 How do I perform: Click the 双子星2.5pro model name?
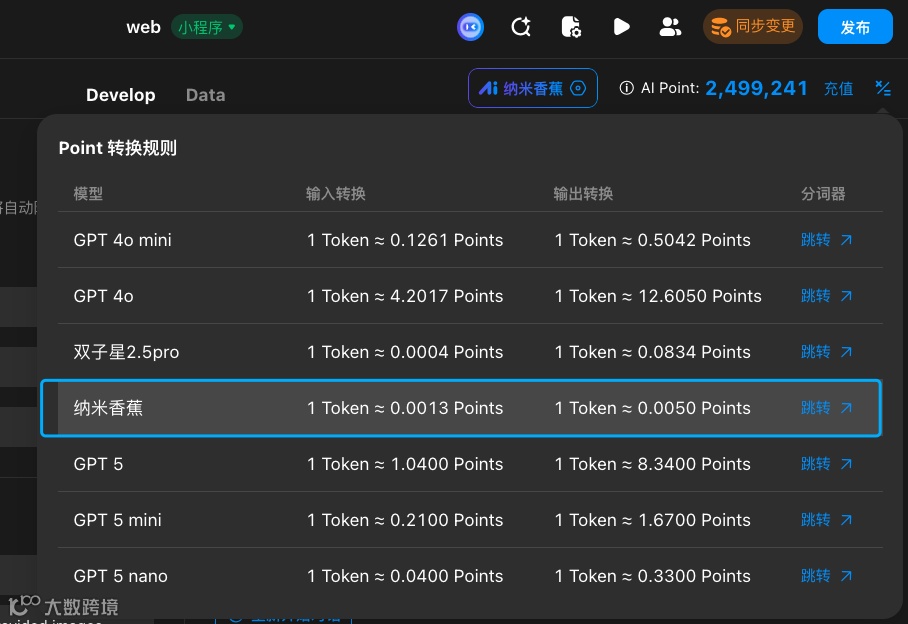click(126, 352)
